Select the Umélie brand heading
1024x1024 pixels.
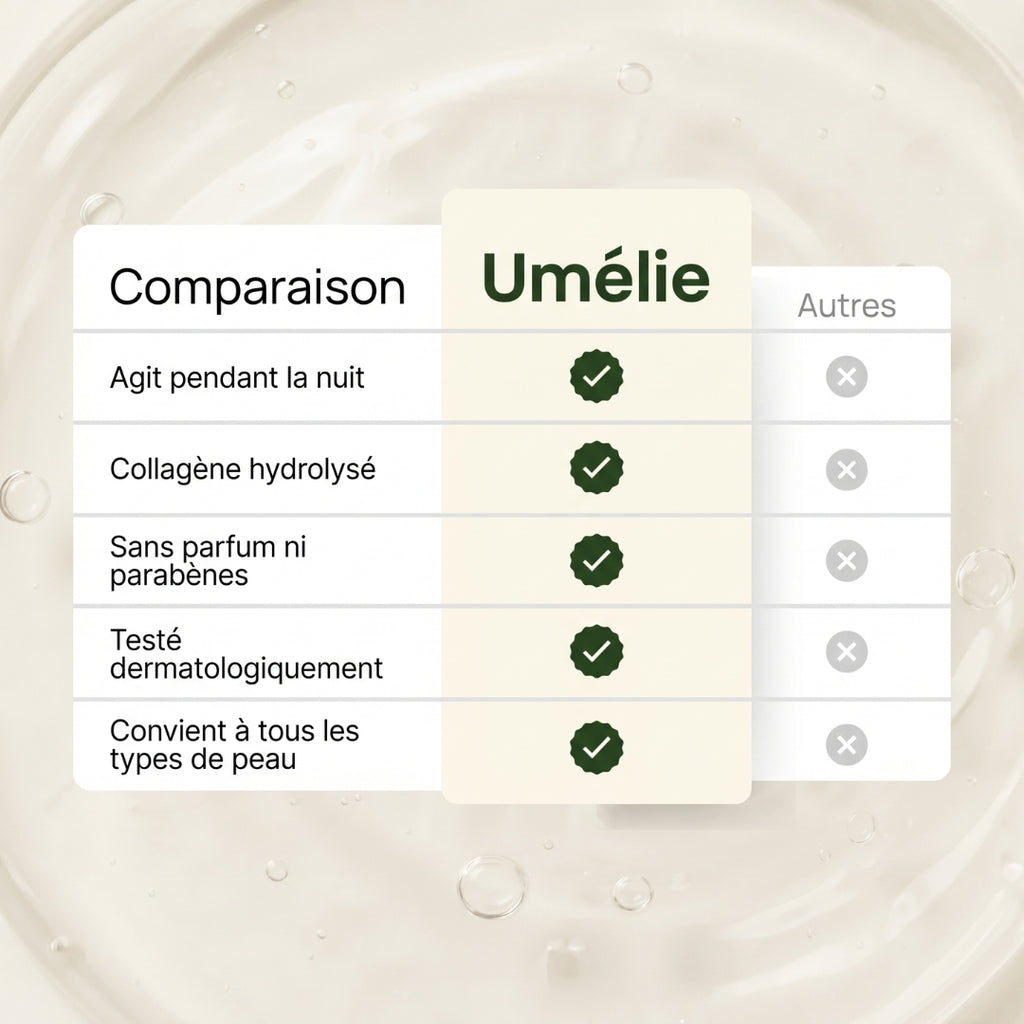596,276
